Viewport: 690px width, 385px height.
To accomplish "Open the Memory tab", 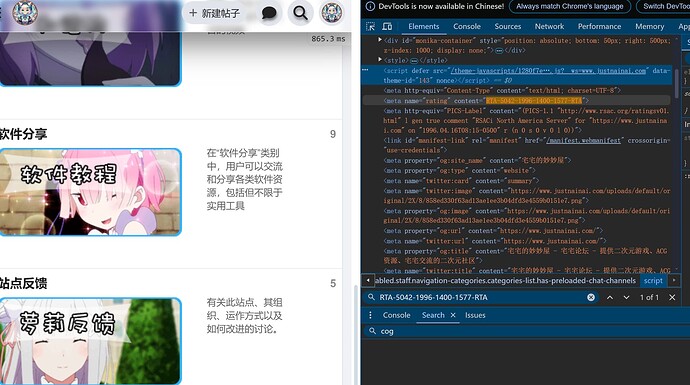I will (x=650, y=26).
